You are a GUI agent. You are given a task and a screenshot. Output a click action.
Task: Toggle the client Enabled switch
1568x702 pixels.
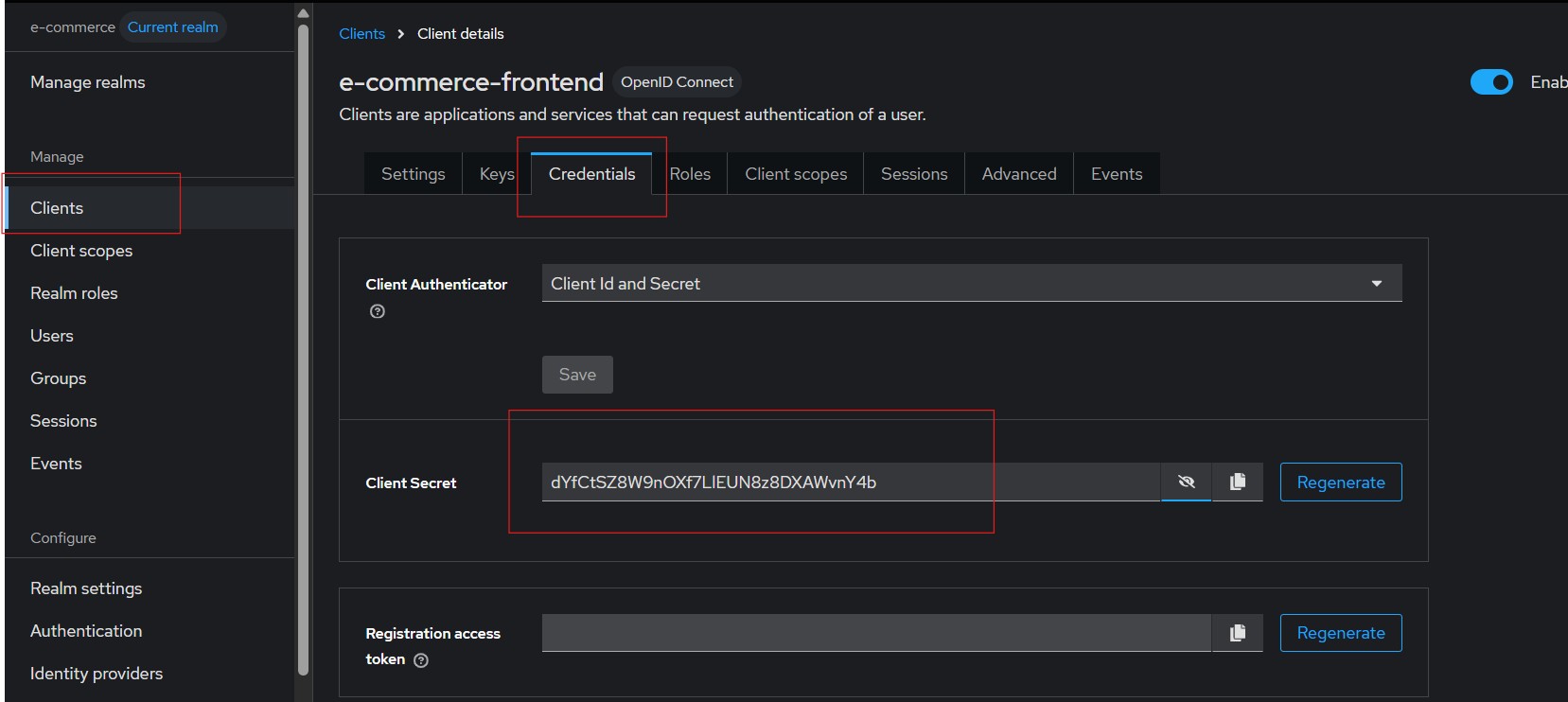pos(1490,82)
